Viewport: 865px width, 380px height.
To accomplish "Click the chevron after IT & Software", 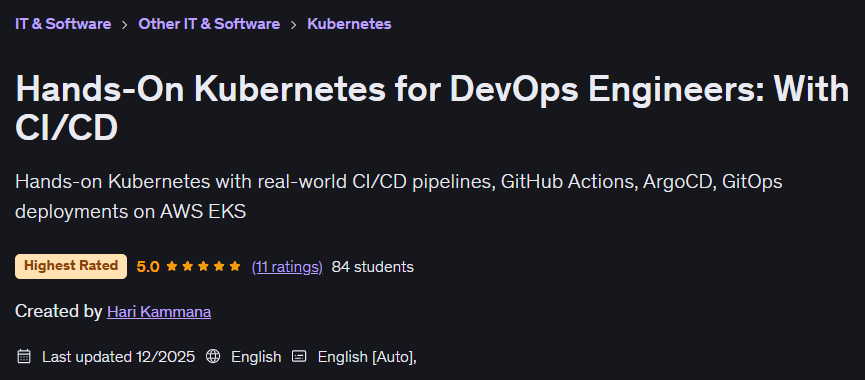I will (x=125, y=25).
